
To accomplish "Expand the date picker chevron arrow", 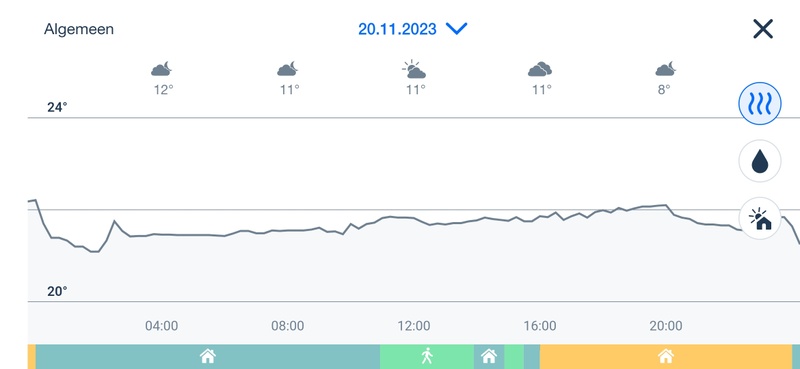I will click(x=457, y=29).
